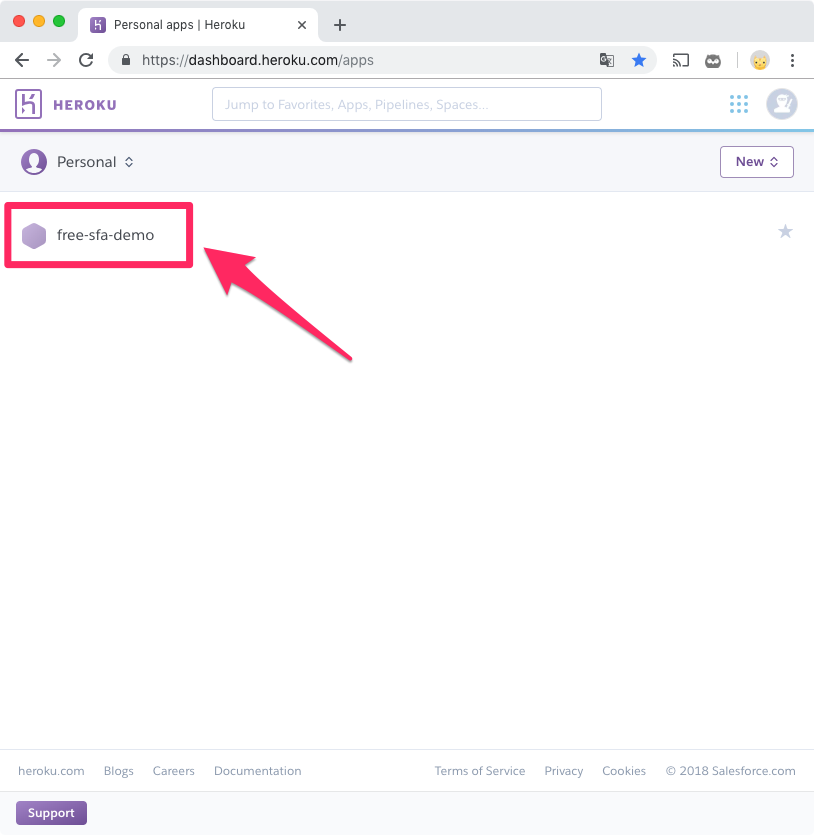Click the © 2018 Salesforce.com text

[x=730, y=771]
